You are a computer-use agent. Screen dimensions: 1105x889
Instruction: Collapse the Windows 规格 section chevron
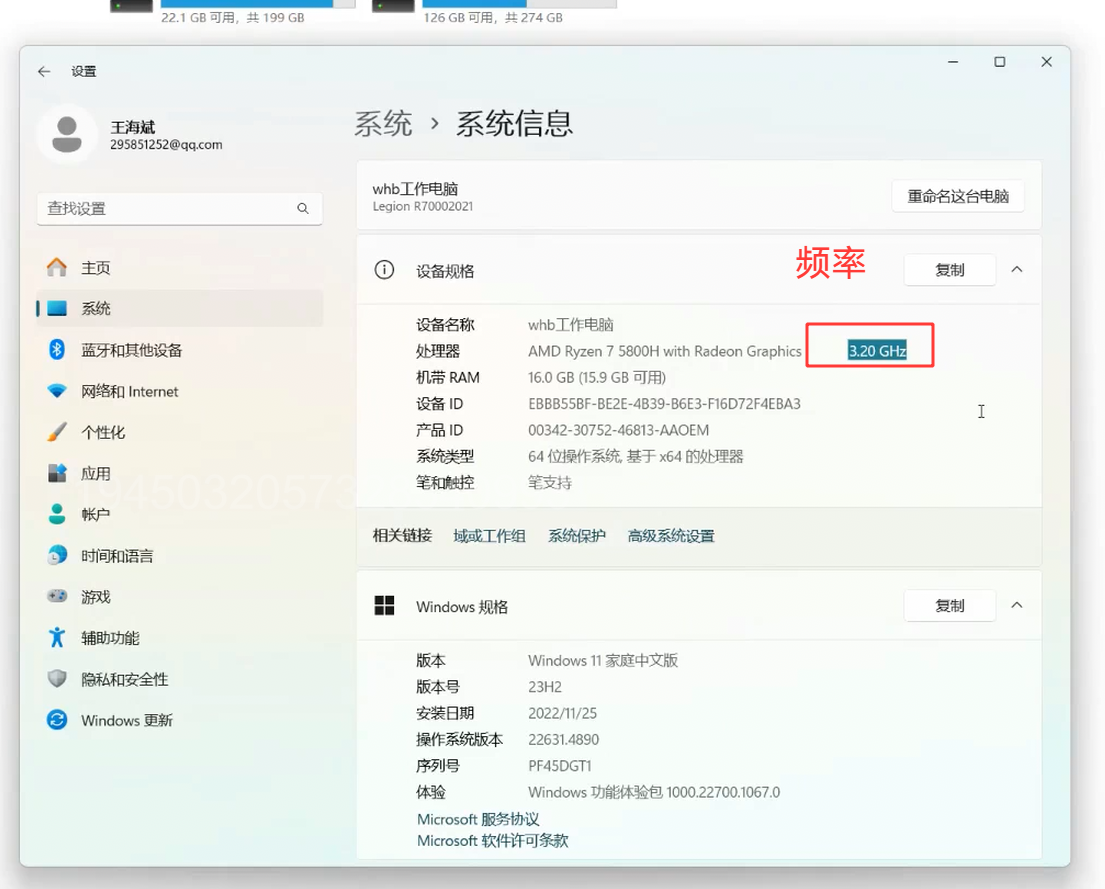(1017, 605)
